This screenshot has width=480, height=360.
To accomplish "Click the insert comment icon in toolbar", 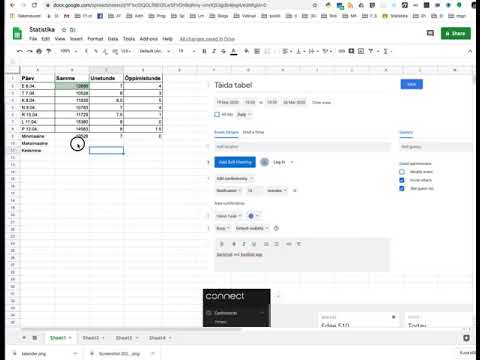I will click(351, 51).
